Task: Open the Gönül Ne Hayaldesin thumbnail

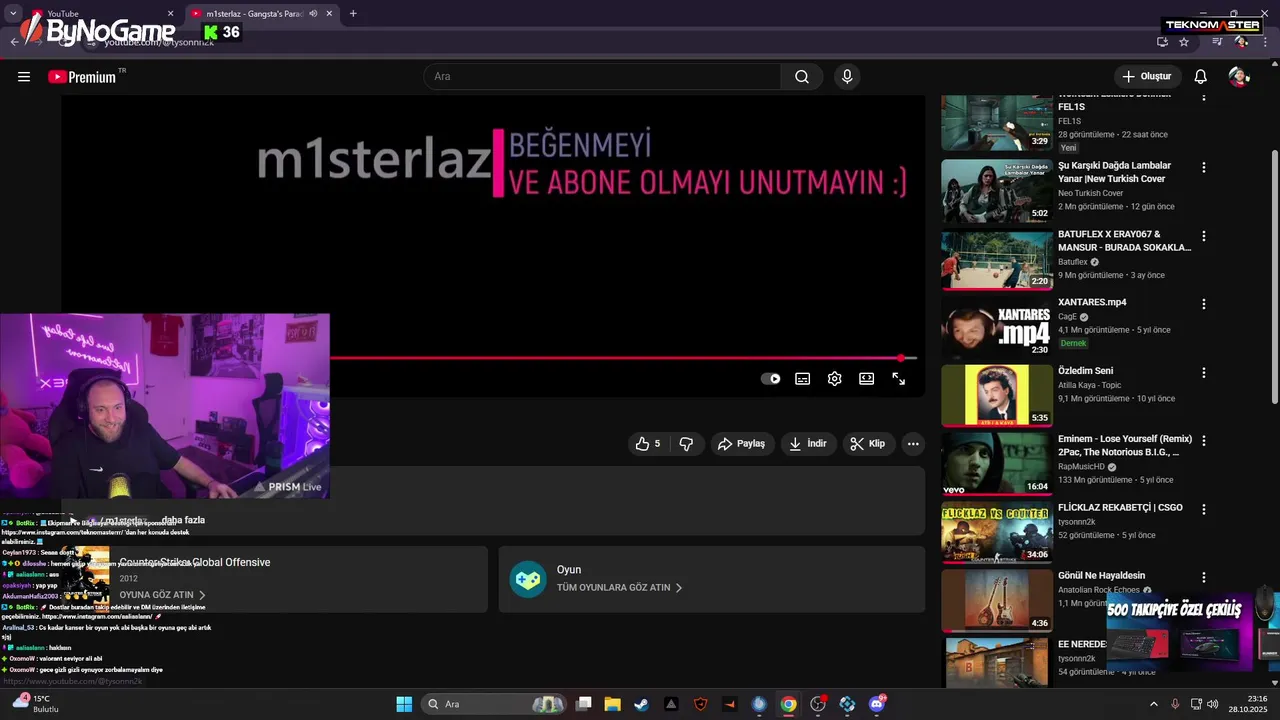Action: (x=996, y=600)
